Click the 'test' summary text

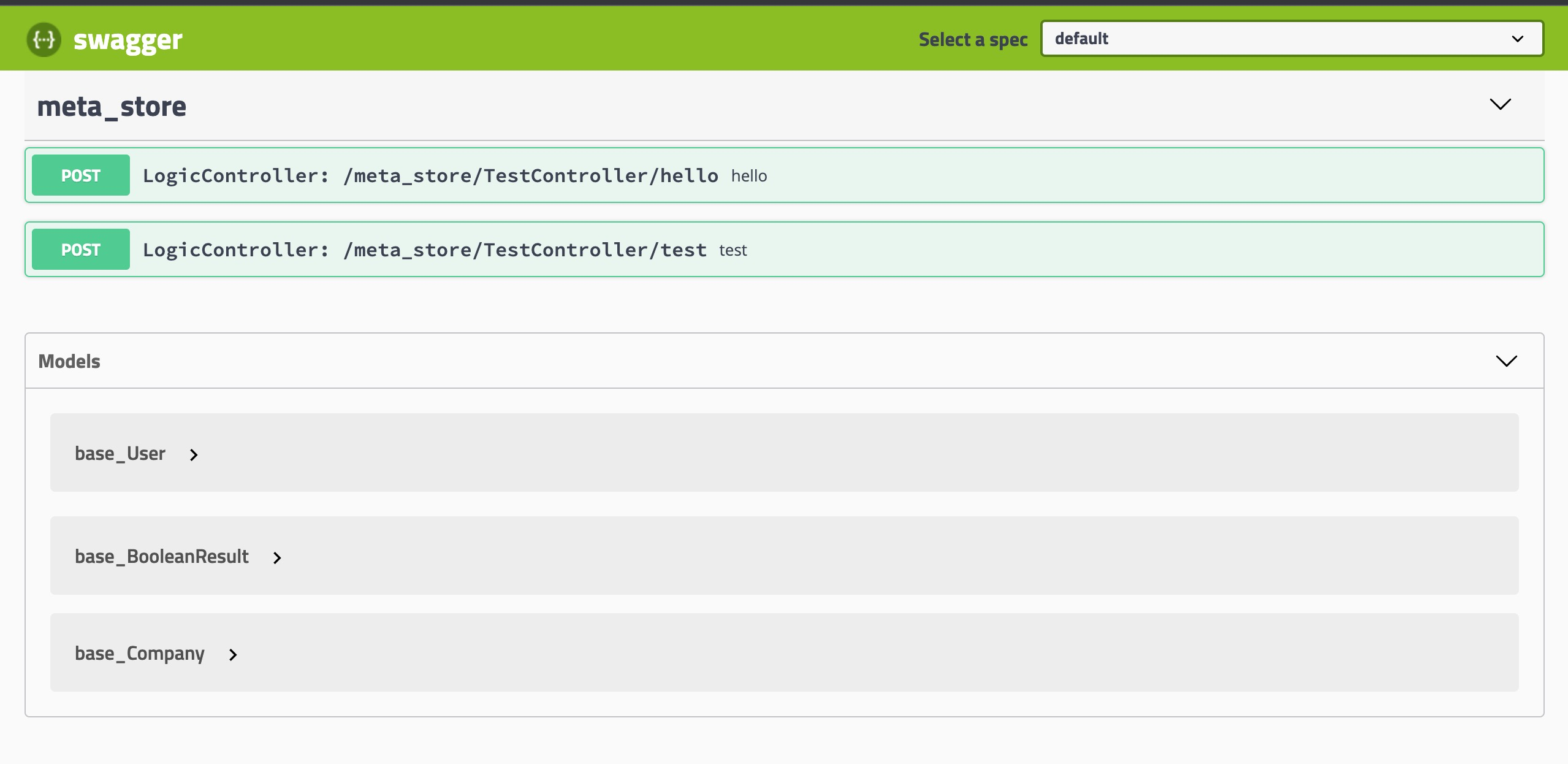pyautogui.click(x=733, y=250)
